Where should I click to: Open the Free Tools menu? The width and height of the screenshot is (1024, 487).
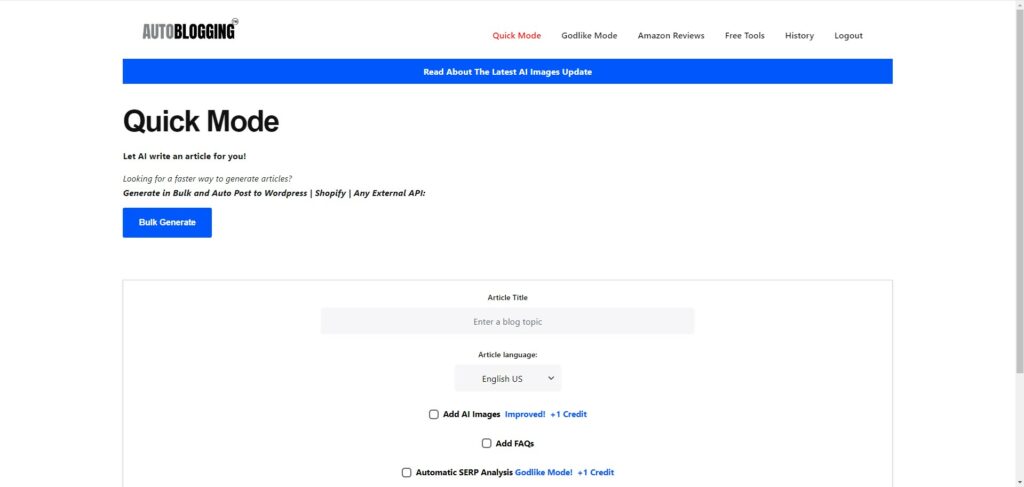click(744, 36)
